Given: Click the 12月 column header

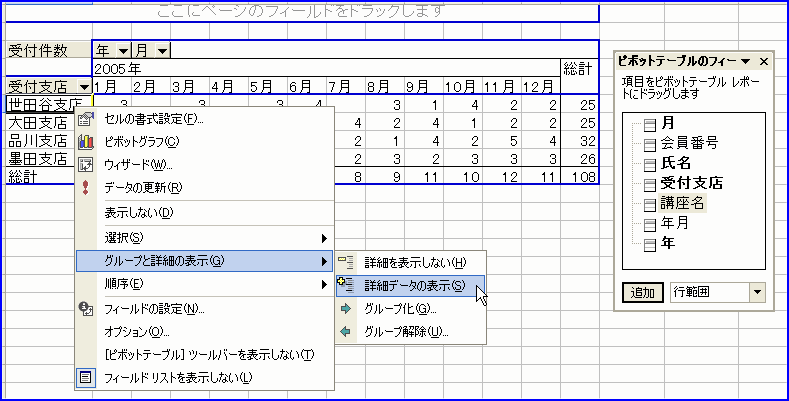Looking at the screenshot, I should [541, 87].
